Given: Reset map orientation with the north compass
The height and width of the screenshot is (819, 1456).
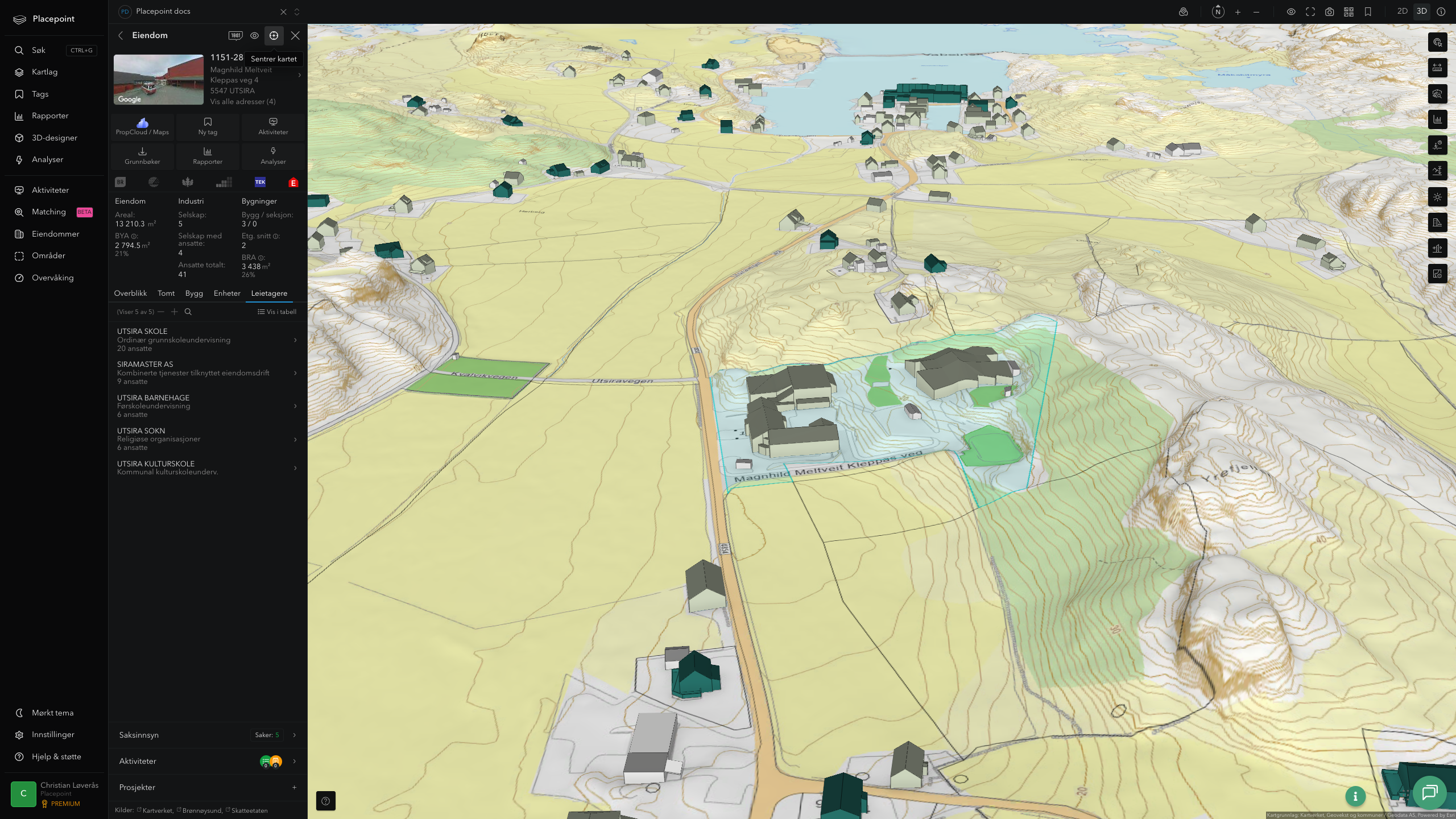Looking at the screenshot, I should pyautogui.click(x=1218, y=11).
